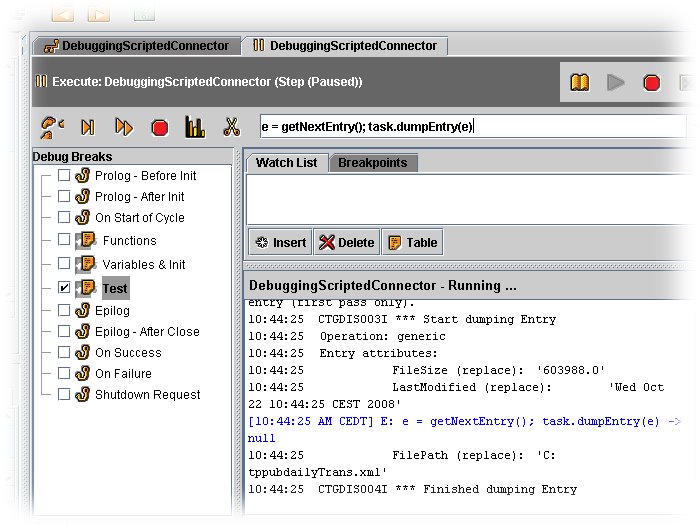
Task: Enable On Start of Cycle breakpoint checkbox
Action: coord(64,217)
